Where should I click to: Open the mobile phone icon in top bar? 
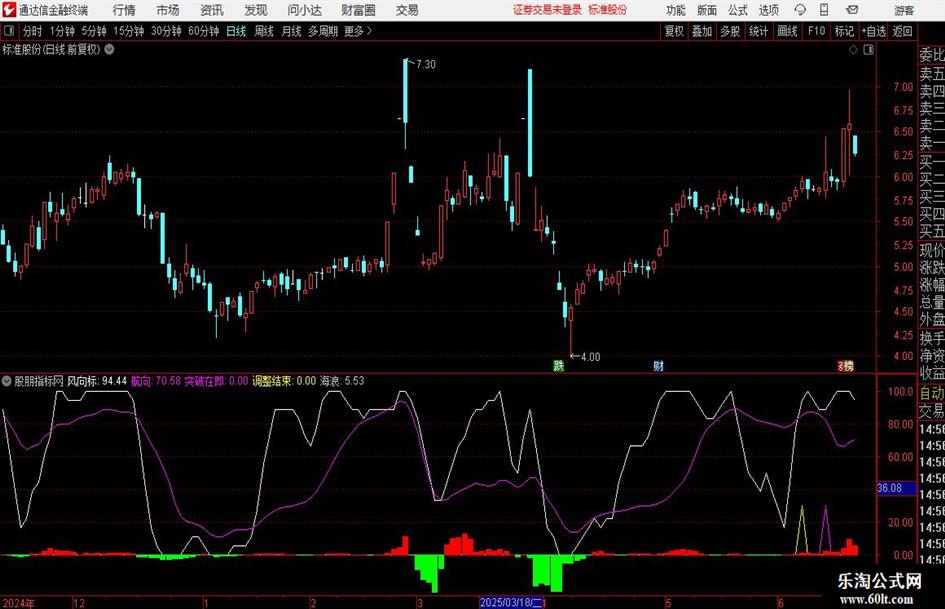click(x=824, y=10)
